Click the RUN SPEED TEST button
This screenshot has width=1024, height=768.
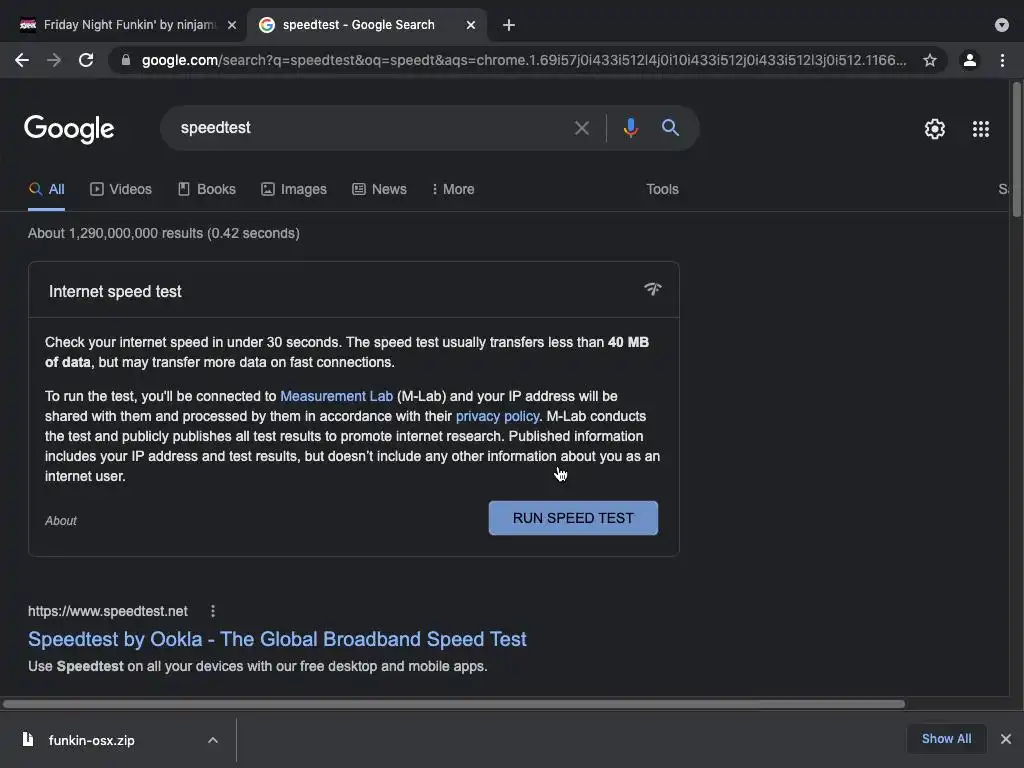click(x=573, y=518)
